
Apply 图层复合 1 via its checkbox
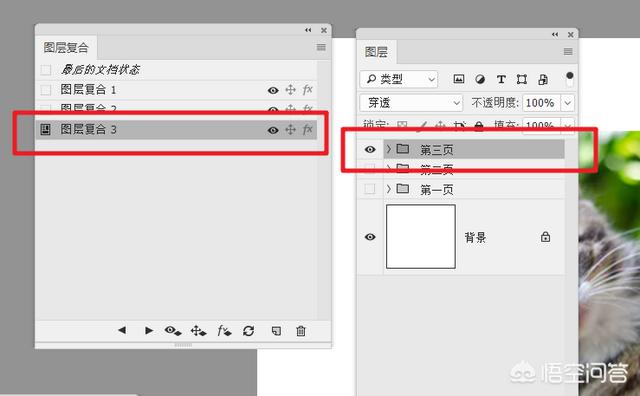click(46, 90)
